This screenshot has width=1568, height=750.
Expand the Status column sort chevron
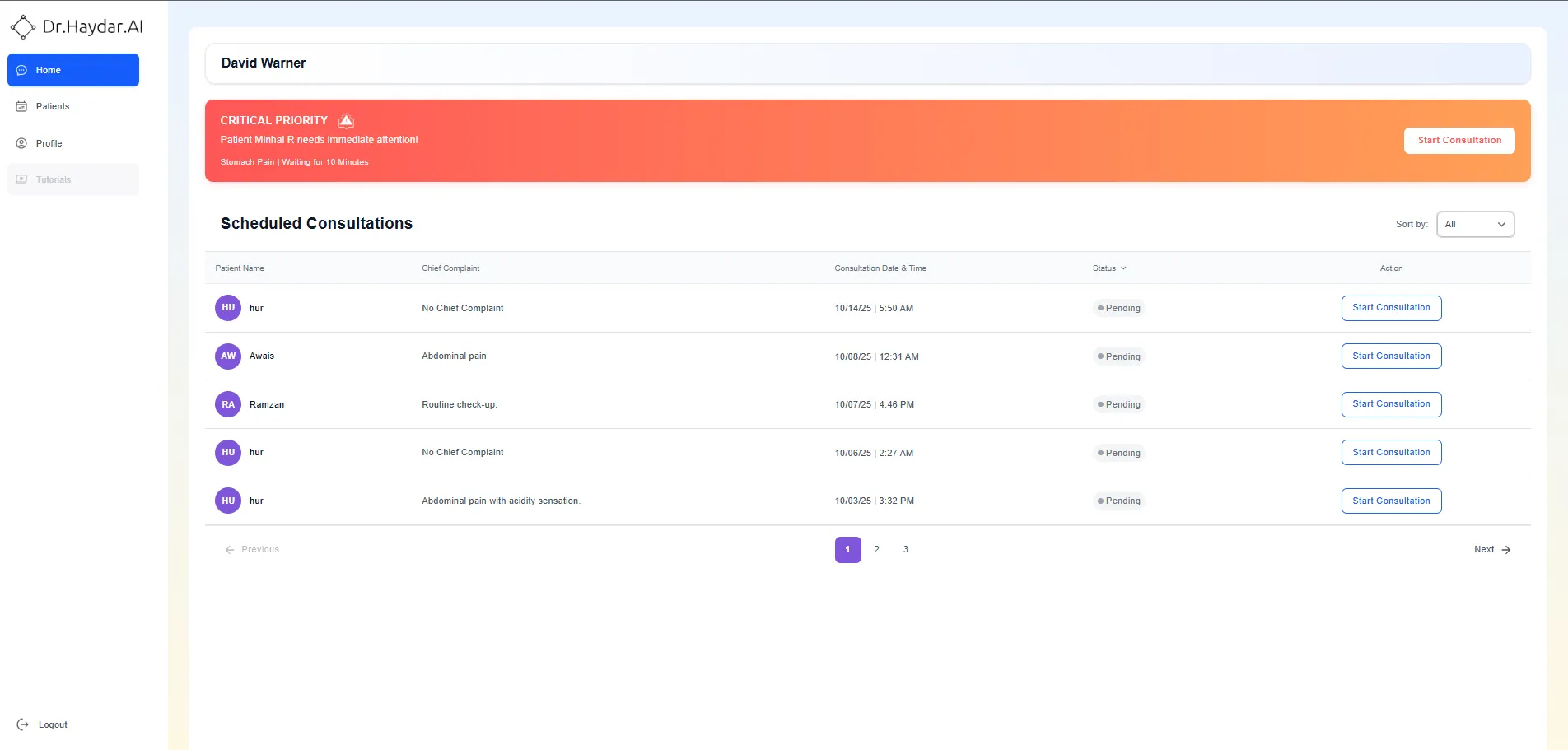point(1123,268)
